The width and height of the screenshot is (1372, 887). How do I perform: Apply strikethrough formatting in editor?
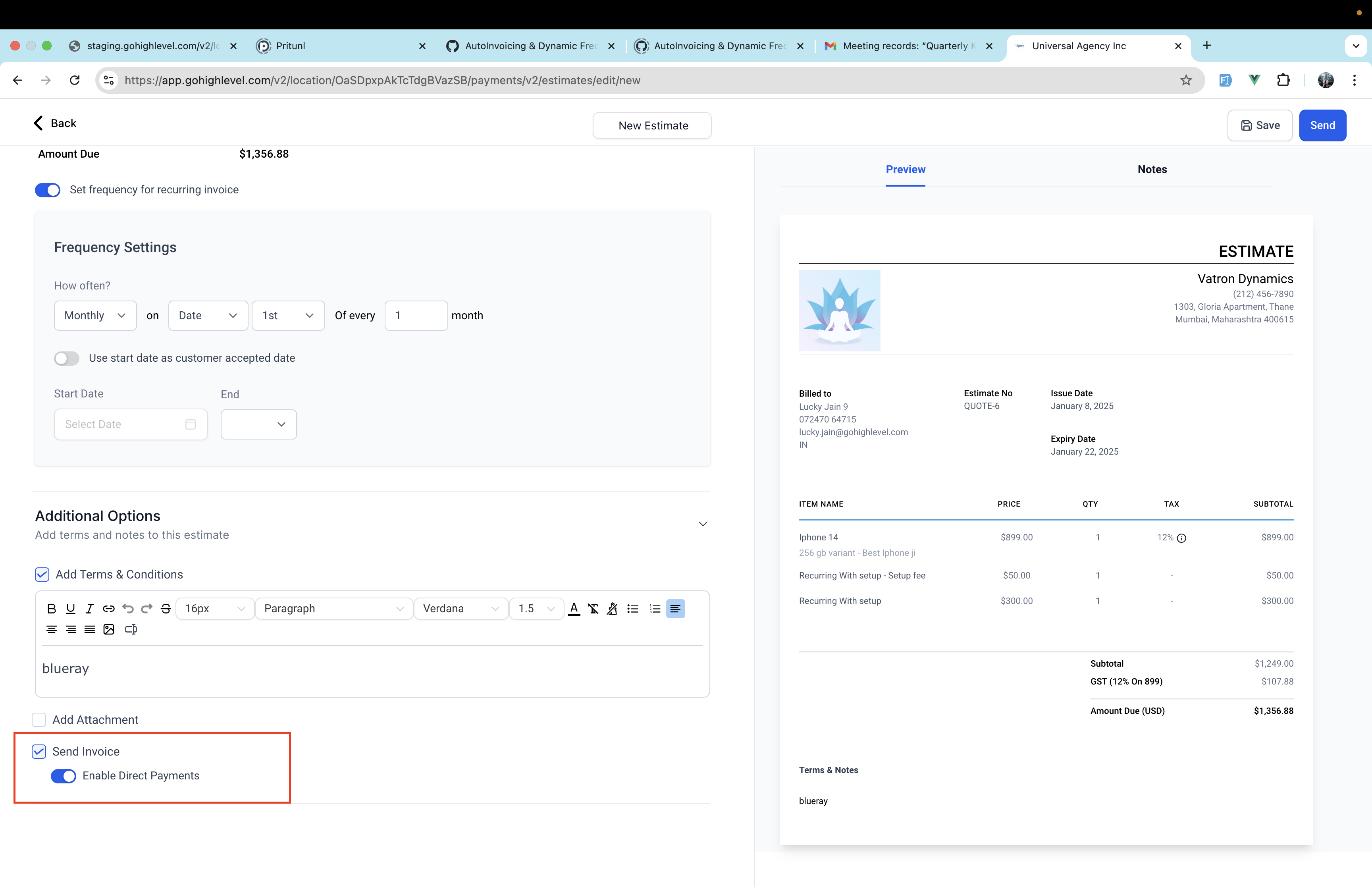click(x=166, y=609)
